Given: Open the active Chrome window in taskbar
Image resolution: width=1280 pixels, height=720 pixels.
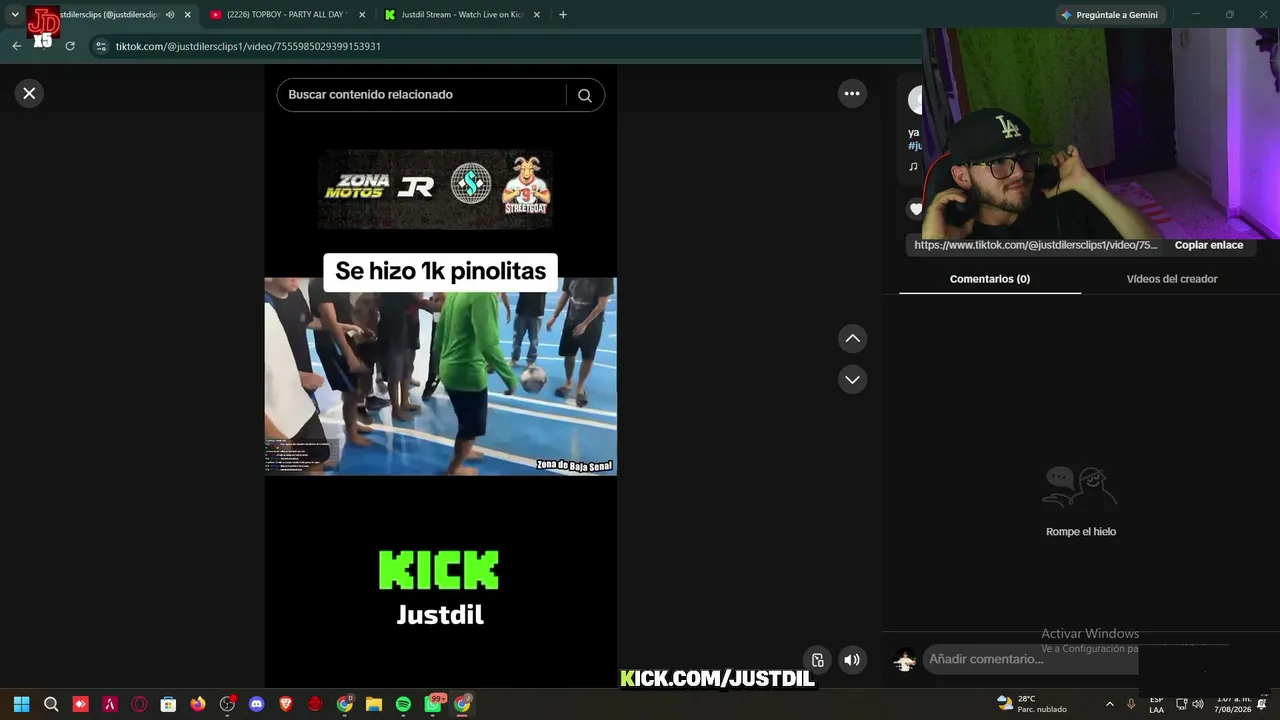Looking at the screenshot, I should point(462,704).
